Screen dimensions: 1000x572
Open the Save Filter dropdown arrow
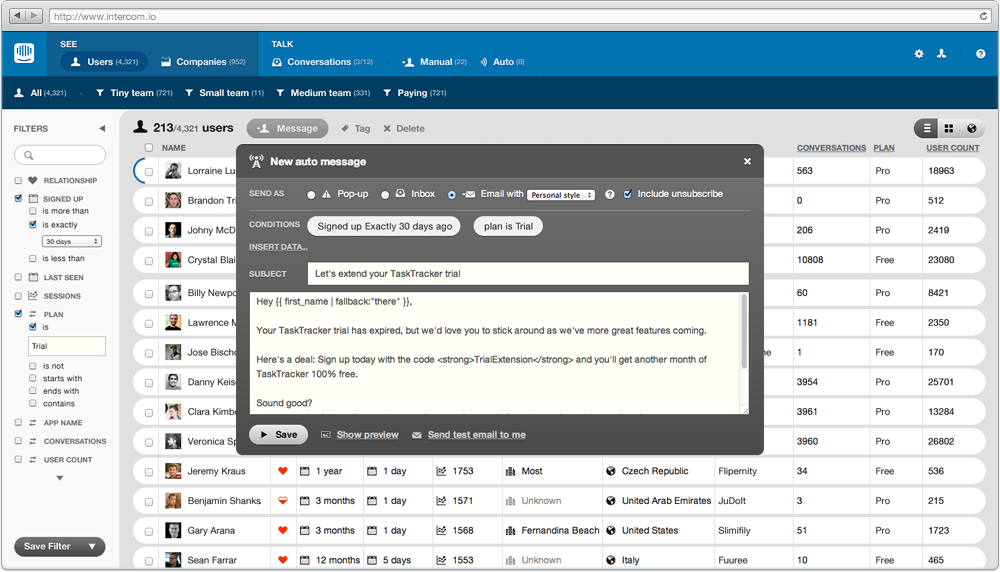click(x=93, y=546)
